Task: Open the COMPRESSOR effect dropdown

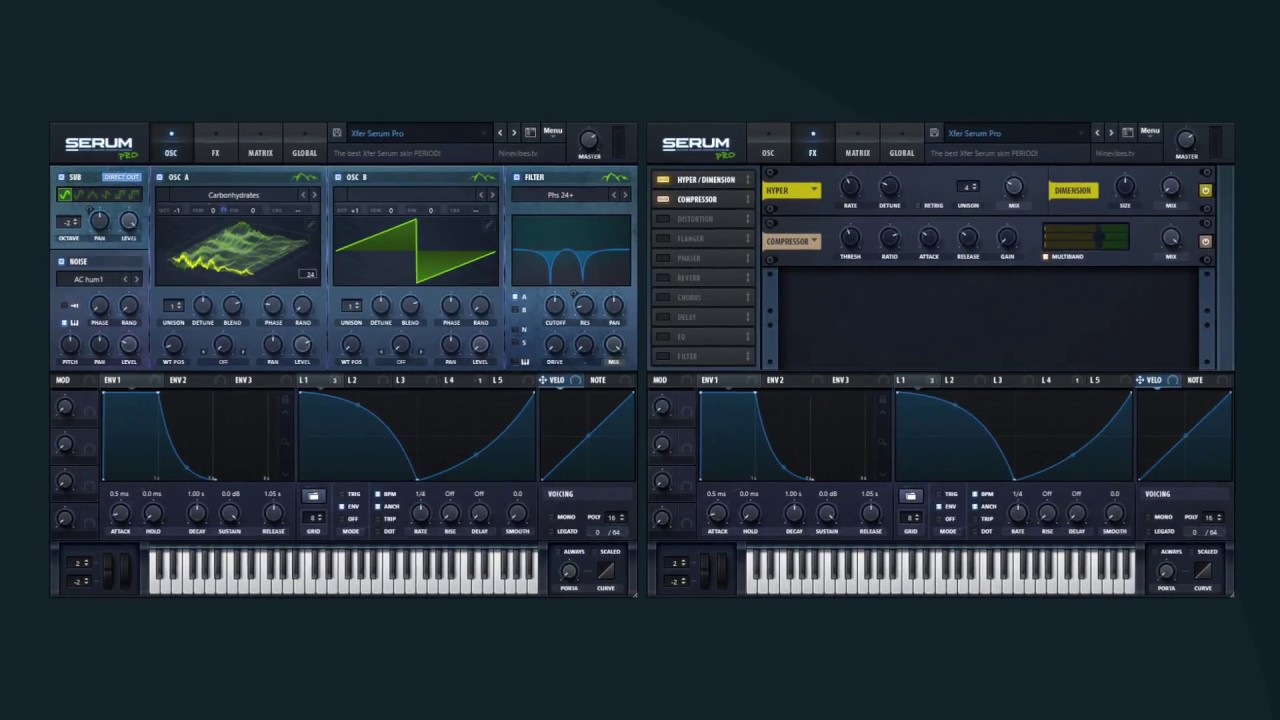Action: tap(792, 241)
